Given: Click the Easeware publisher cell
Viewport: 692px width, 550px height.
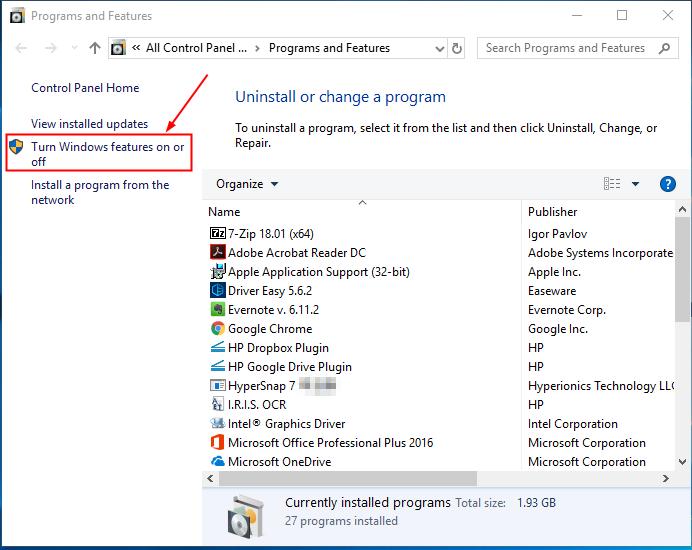Looking at the screenshot, I should [552, 290].
